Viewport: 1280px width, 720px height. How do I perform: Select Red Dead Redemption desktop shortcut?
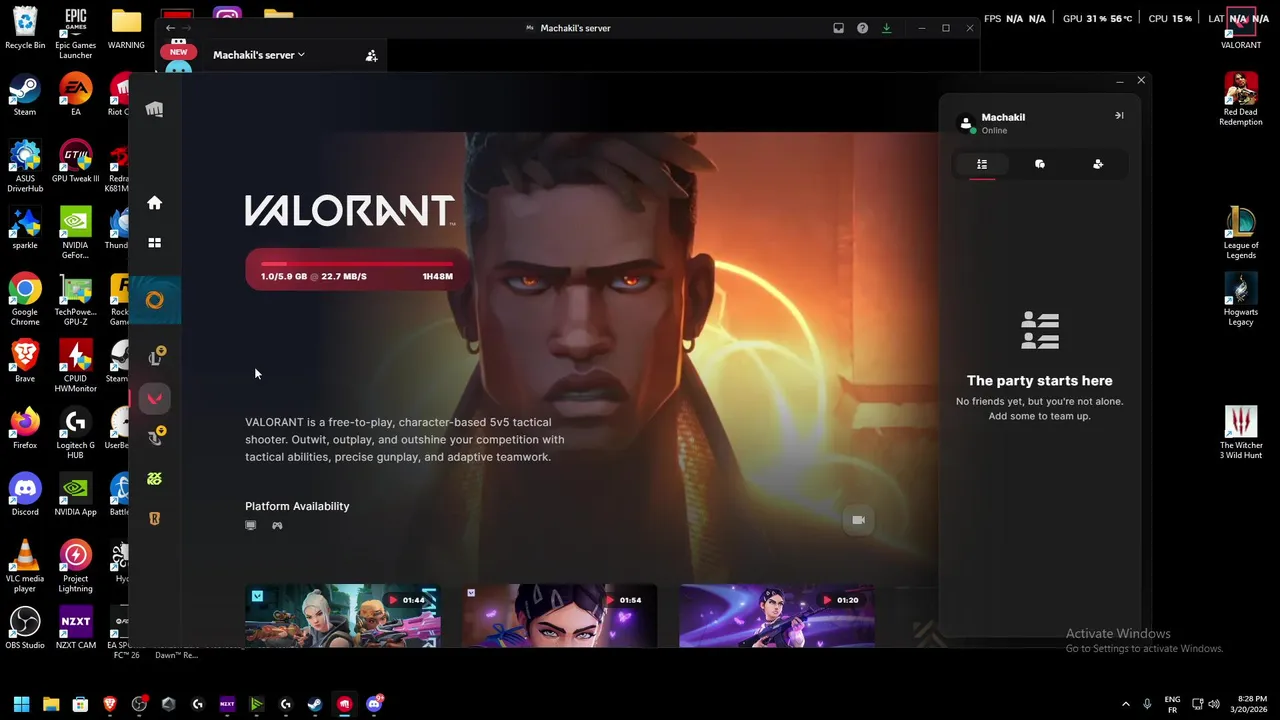pos(1241,99)
